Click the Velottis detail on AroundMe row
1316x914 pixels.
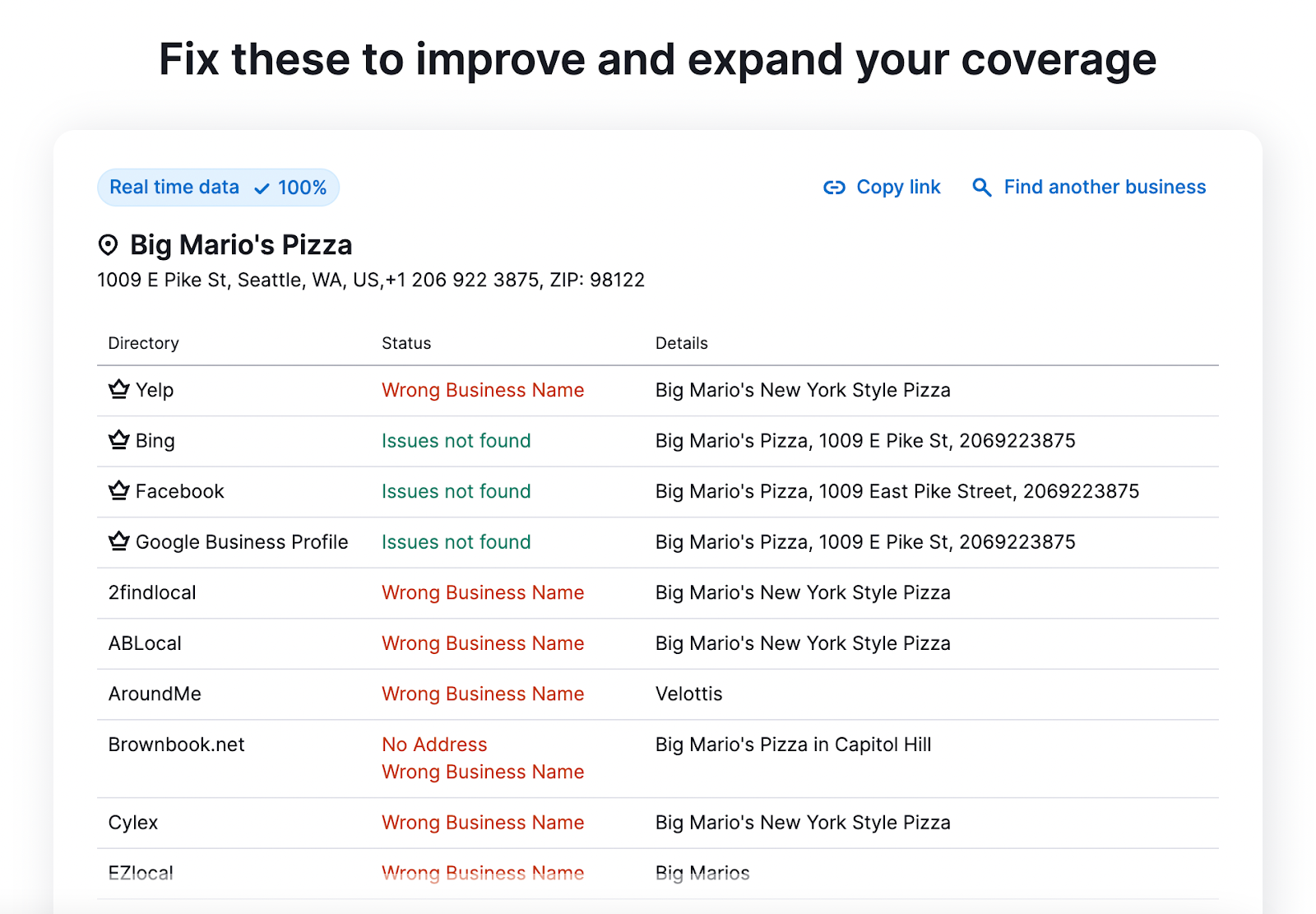point(689,694)
